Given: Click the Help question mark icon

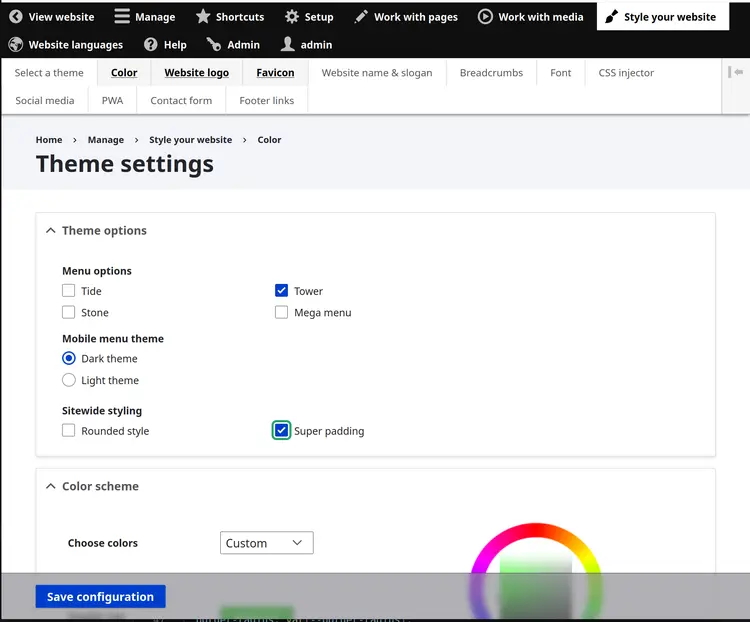Looking at the screenshot, I should tap(151, 44).
